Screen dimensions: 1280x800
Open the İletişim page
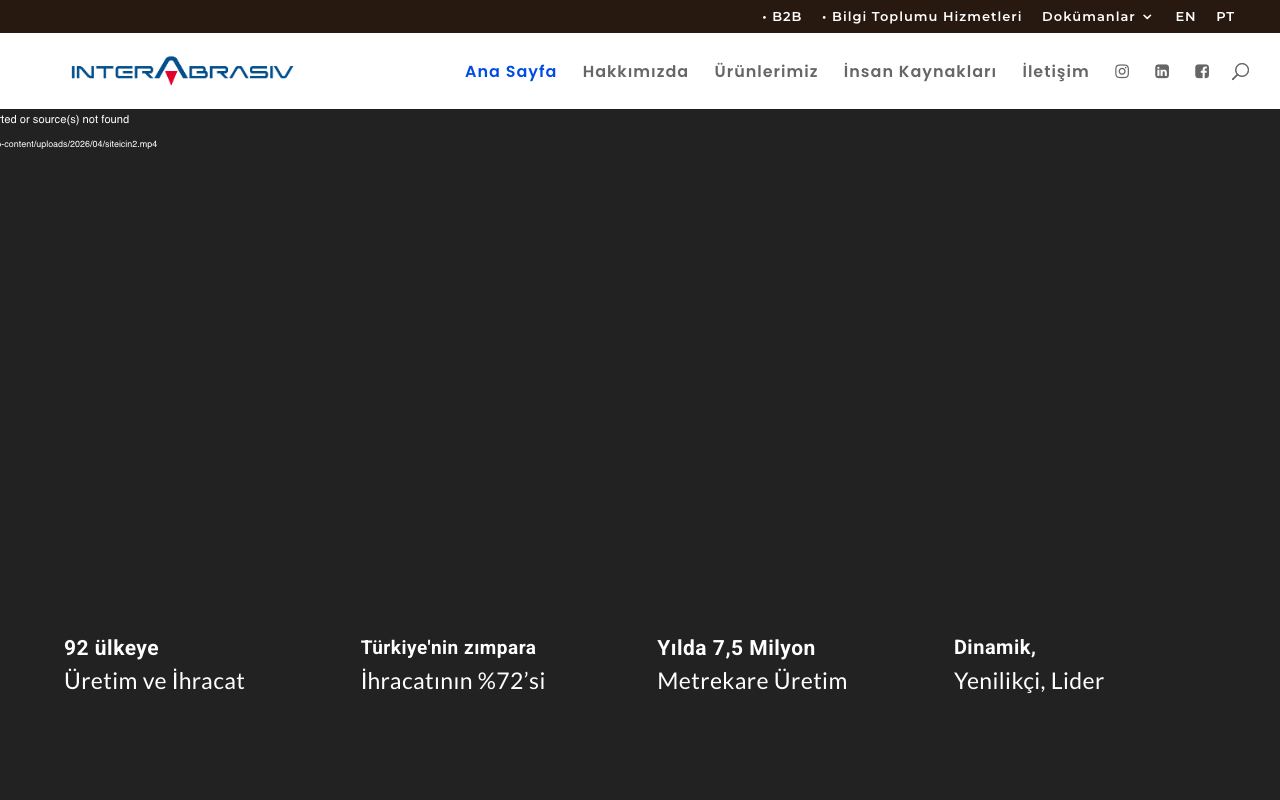pyautogui.click(x=1055, y=71)
